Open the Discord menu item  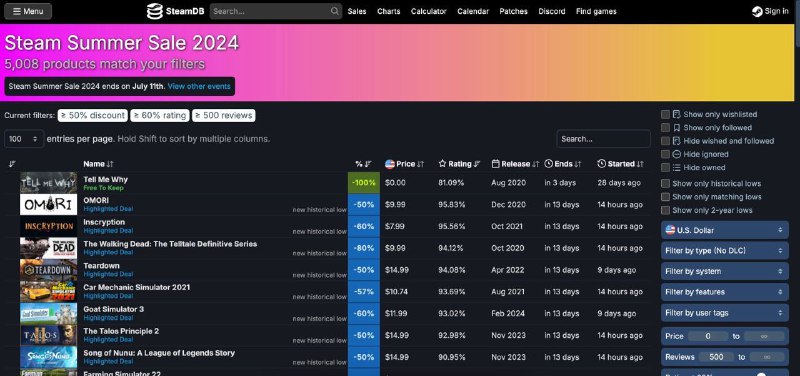point(552,11)
